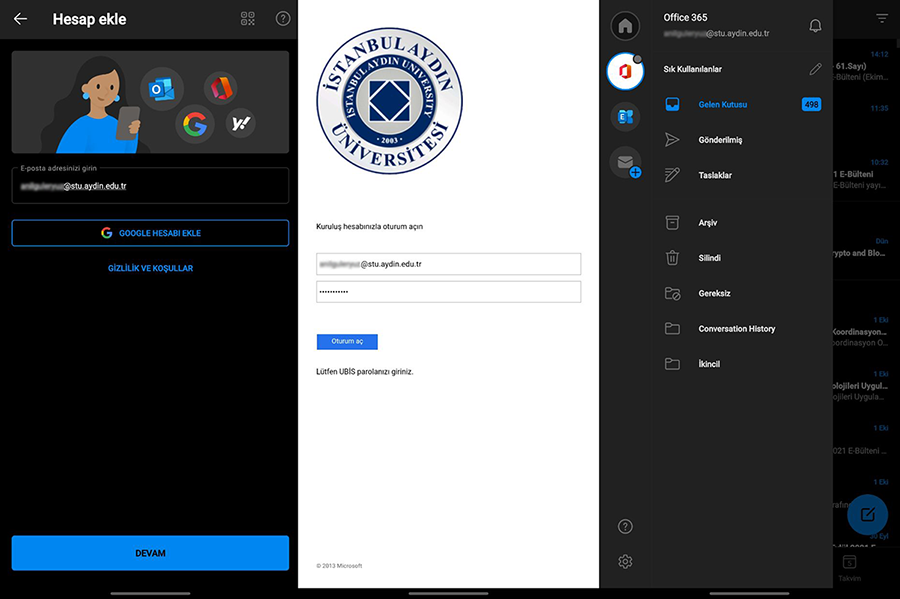The height and width of the screenshot is (599, 900).
Task: Open the filter icon above mail list
Action: coord(882,18)
